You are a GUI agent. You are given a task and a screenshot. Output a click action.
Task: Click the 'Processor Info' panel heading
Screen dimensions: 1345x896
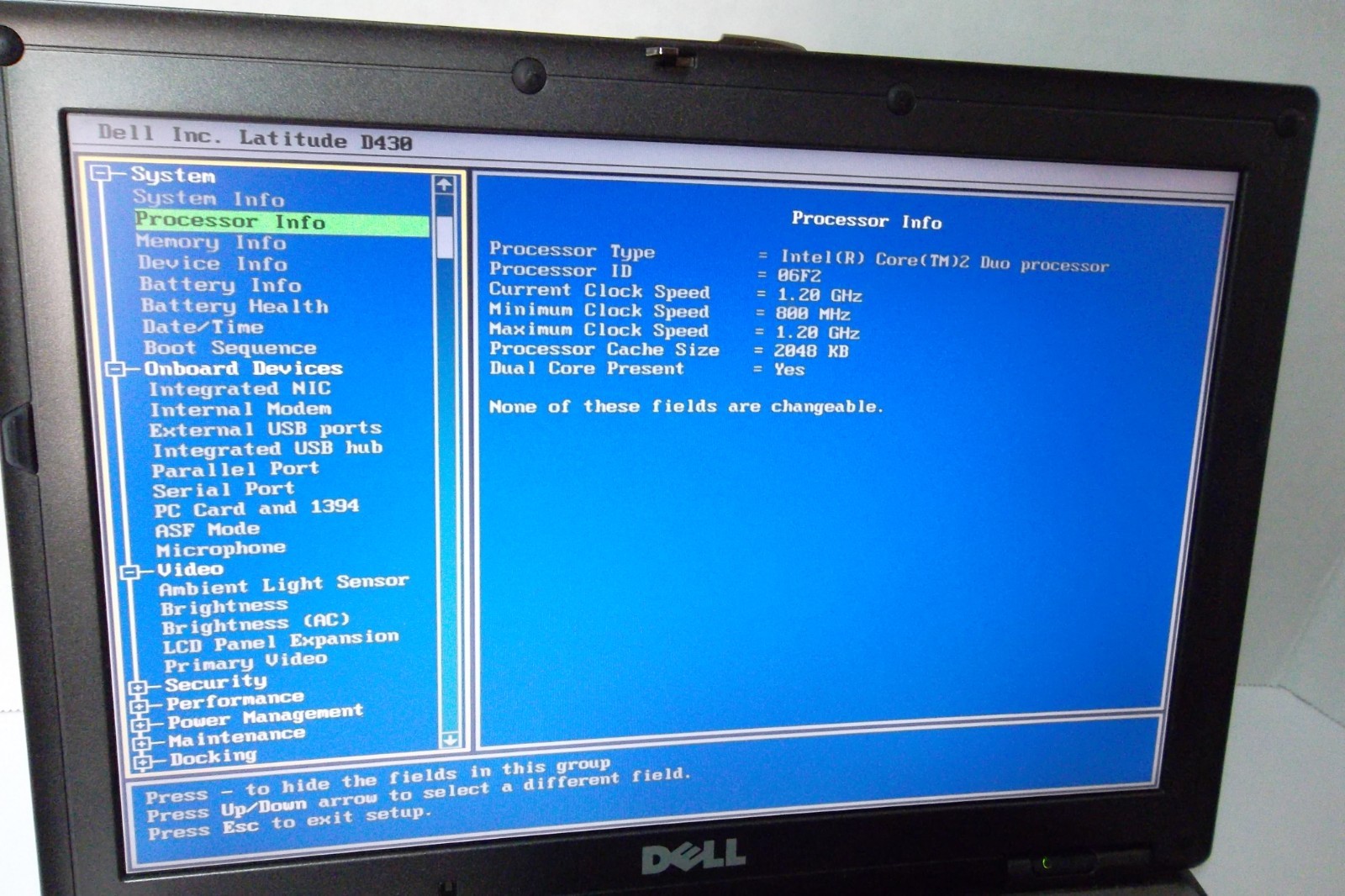(867, 220)
